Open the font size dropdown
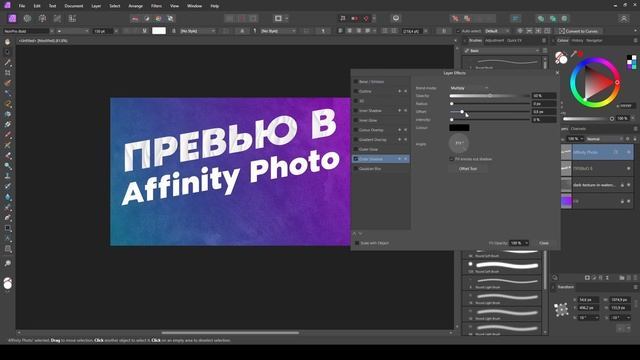Screen dimensions: 640x360 point(116,31)
